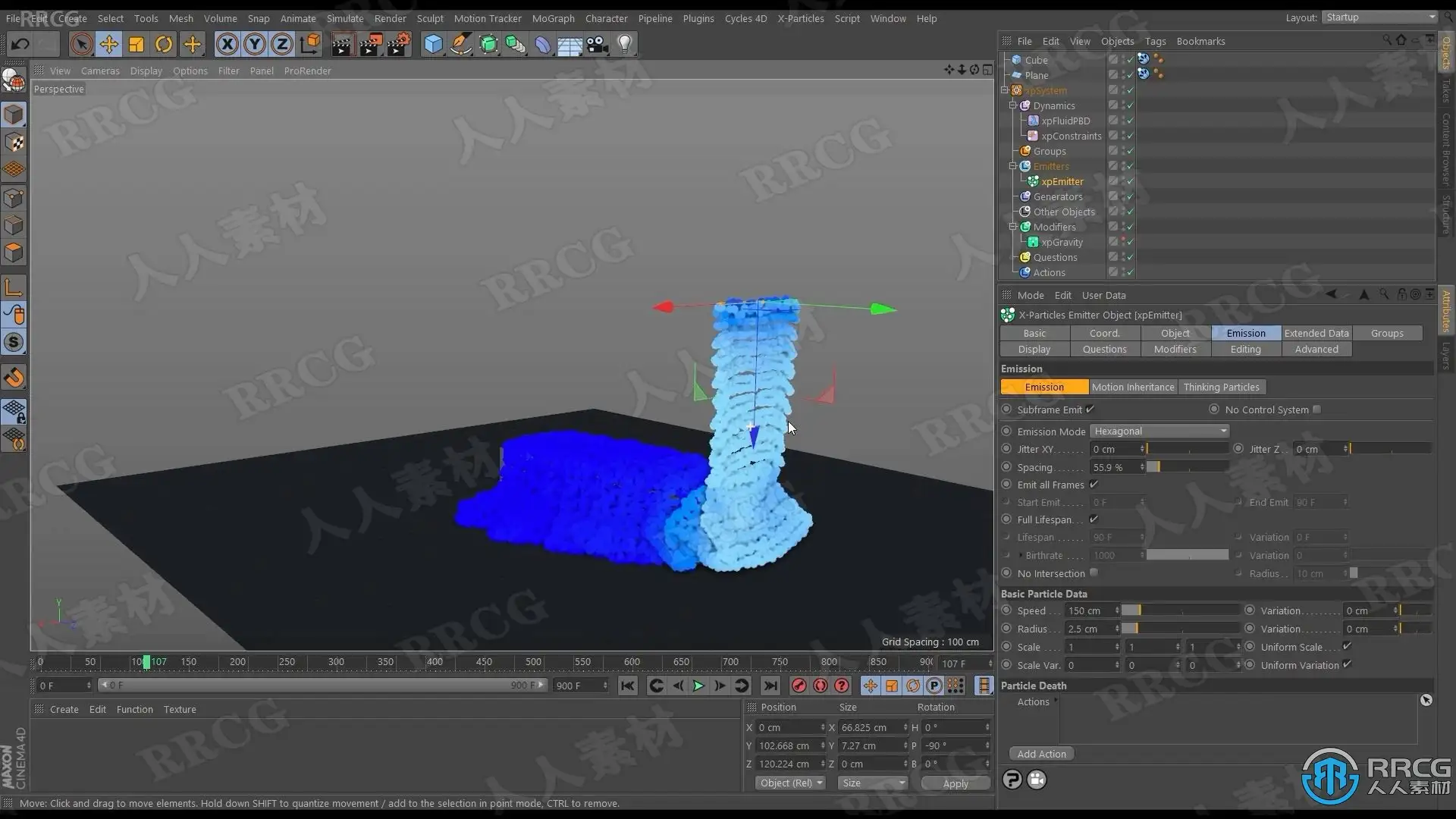
Task: Click the Light bulb icon
Action: click(x=624, y=45)
